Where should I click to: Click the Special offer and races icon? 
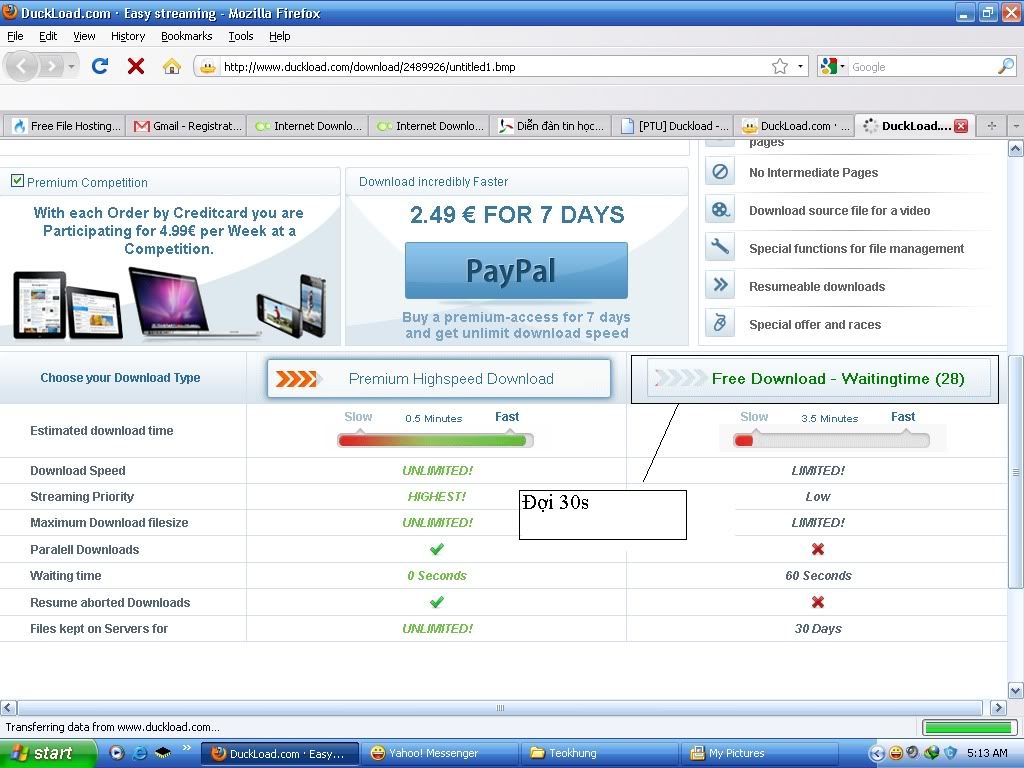[x=720, y=323]
